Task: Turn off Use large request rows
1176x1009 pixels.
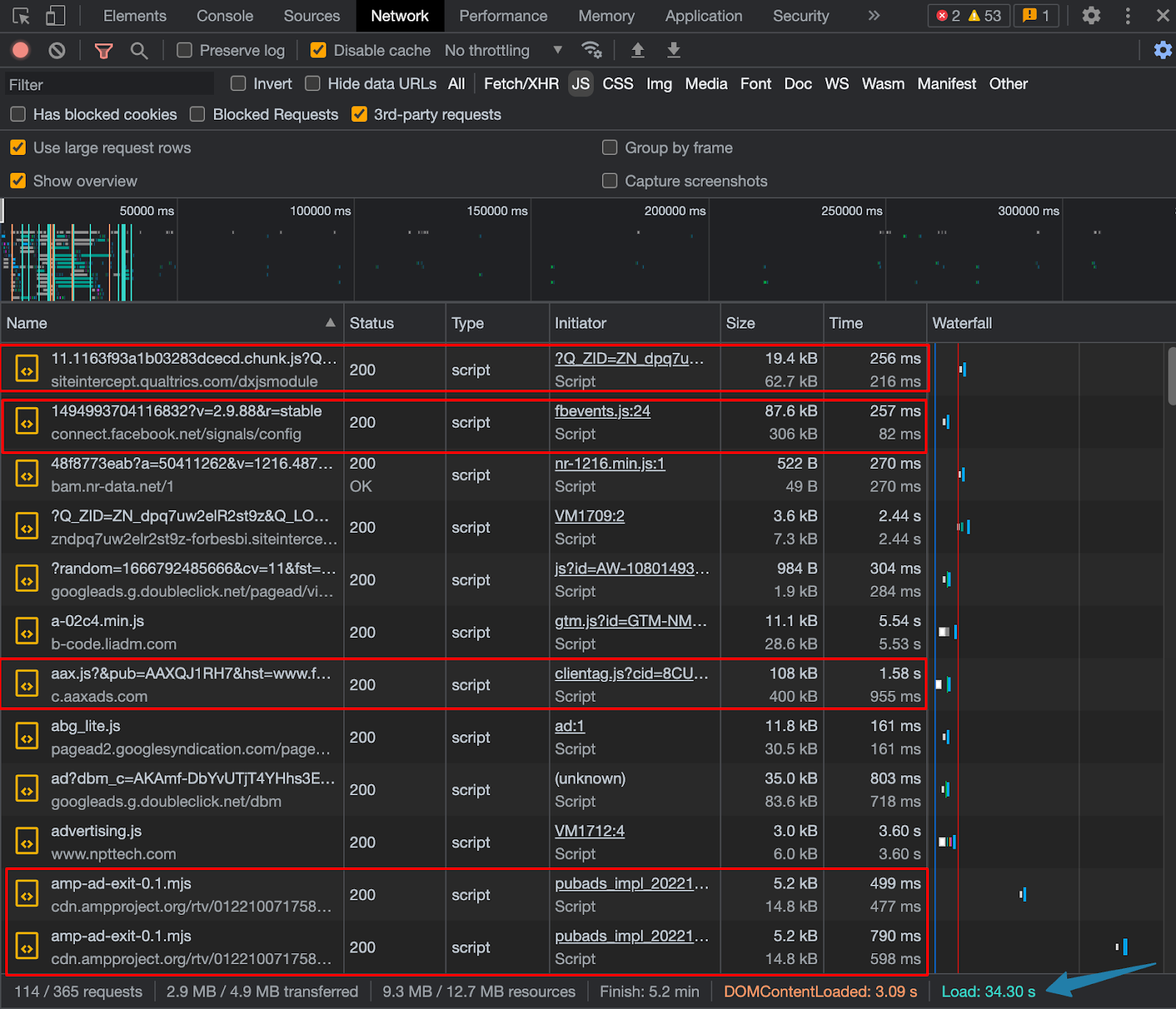Action: tap(18, 148)
